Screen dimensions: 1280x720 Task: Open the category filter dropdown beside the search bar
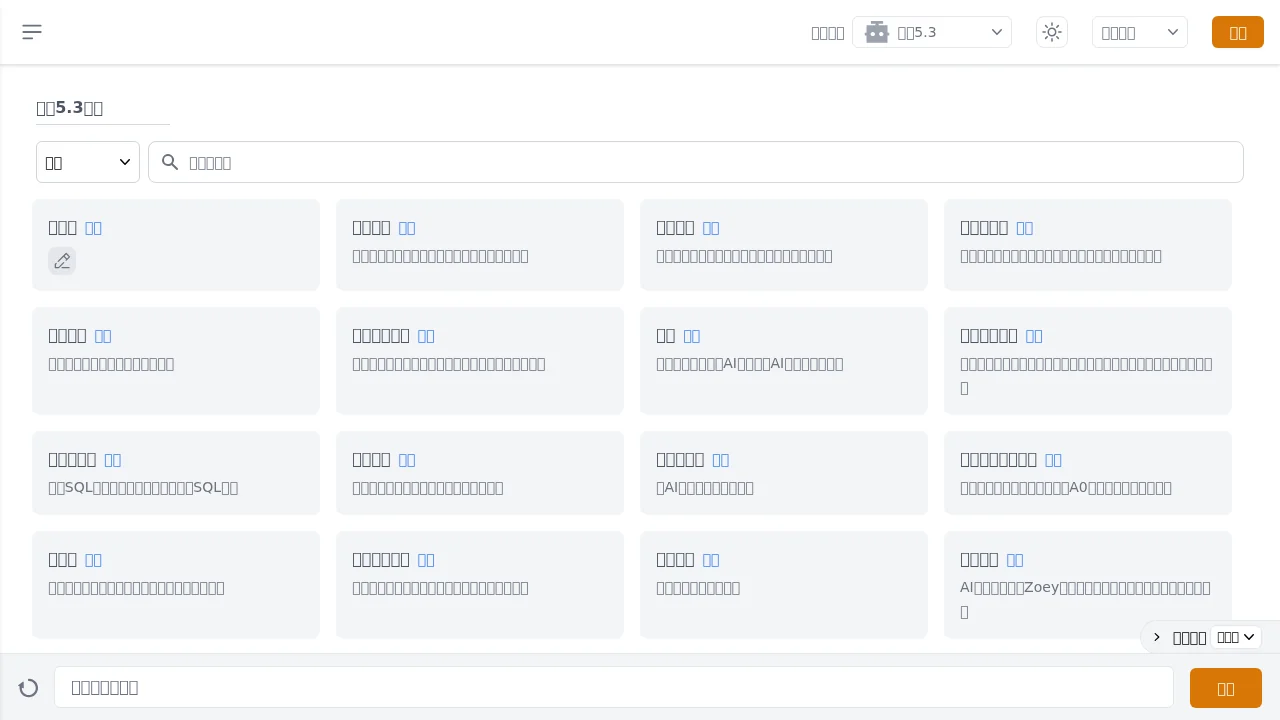point(87,162)
